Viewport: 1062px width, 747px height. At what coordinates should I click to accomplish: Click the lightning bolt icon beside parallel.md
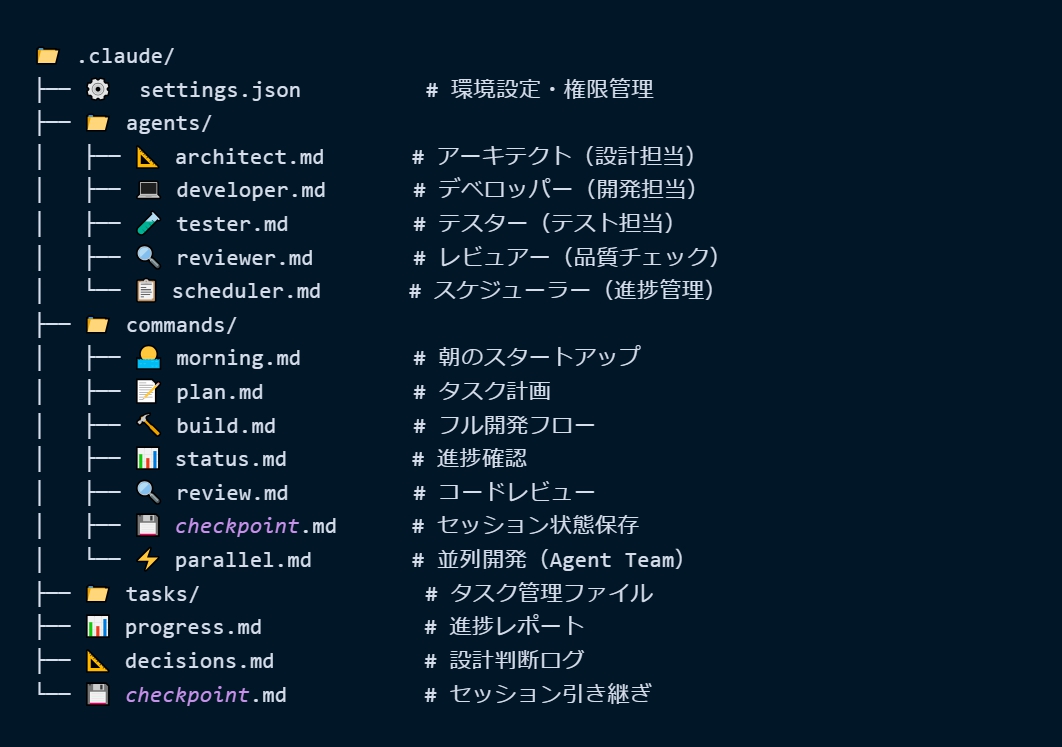[148, 560]
